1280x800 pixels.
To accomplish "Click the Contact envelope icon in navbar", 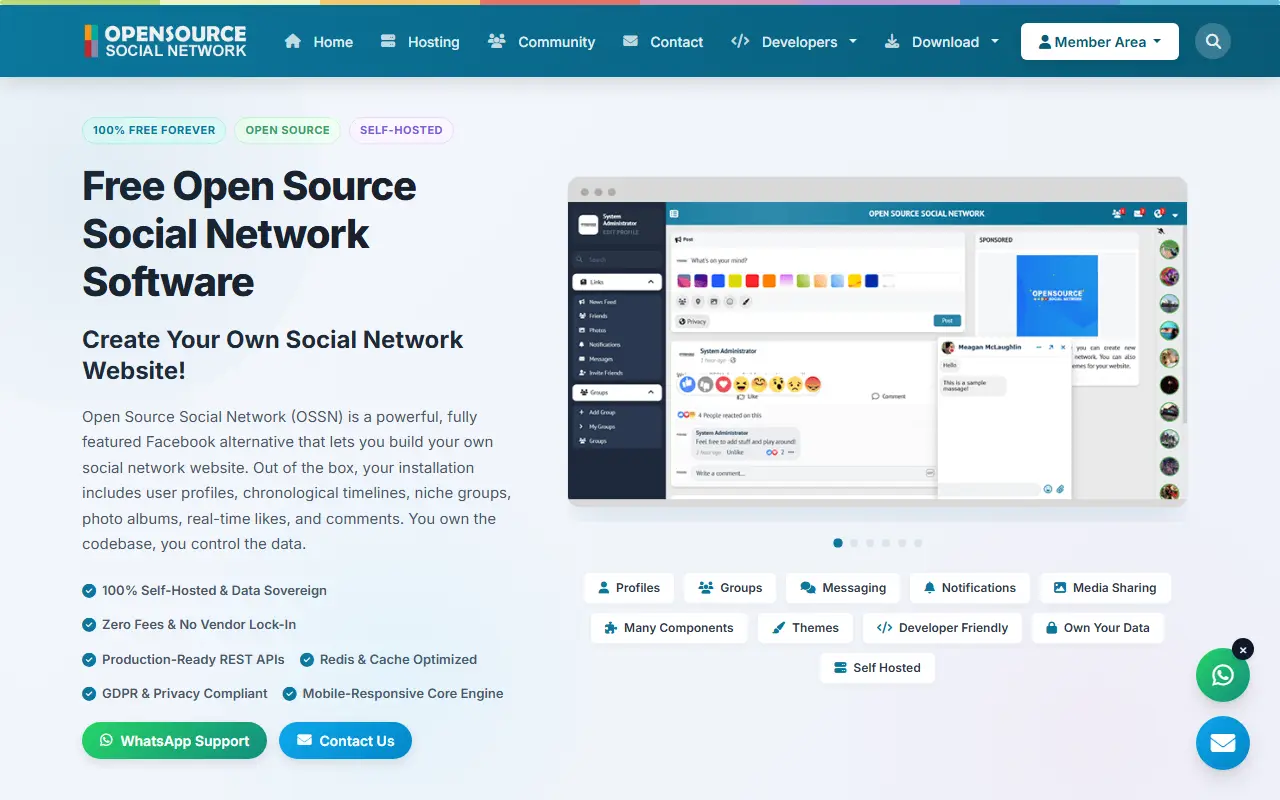I will point(630,41).
